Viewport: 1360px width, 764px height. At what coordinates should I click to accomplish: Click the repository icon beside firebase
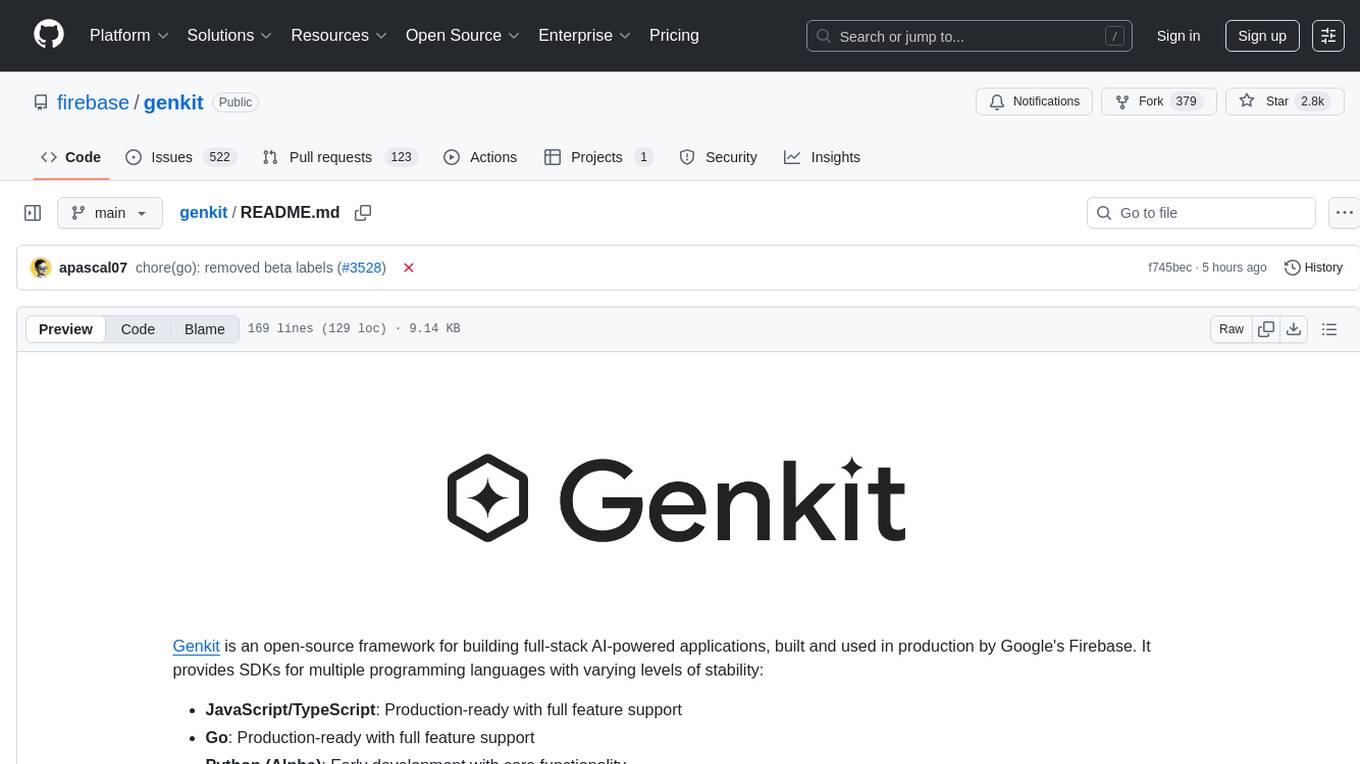pos(40,102)
